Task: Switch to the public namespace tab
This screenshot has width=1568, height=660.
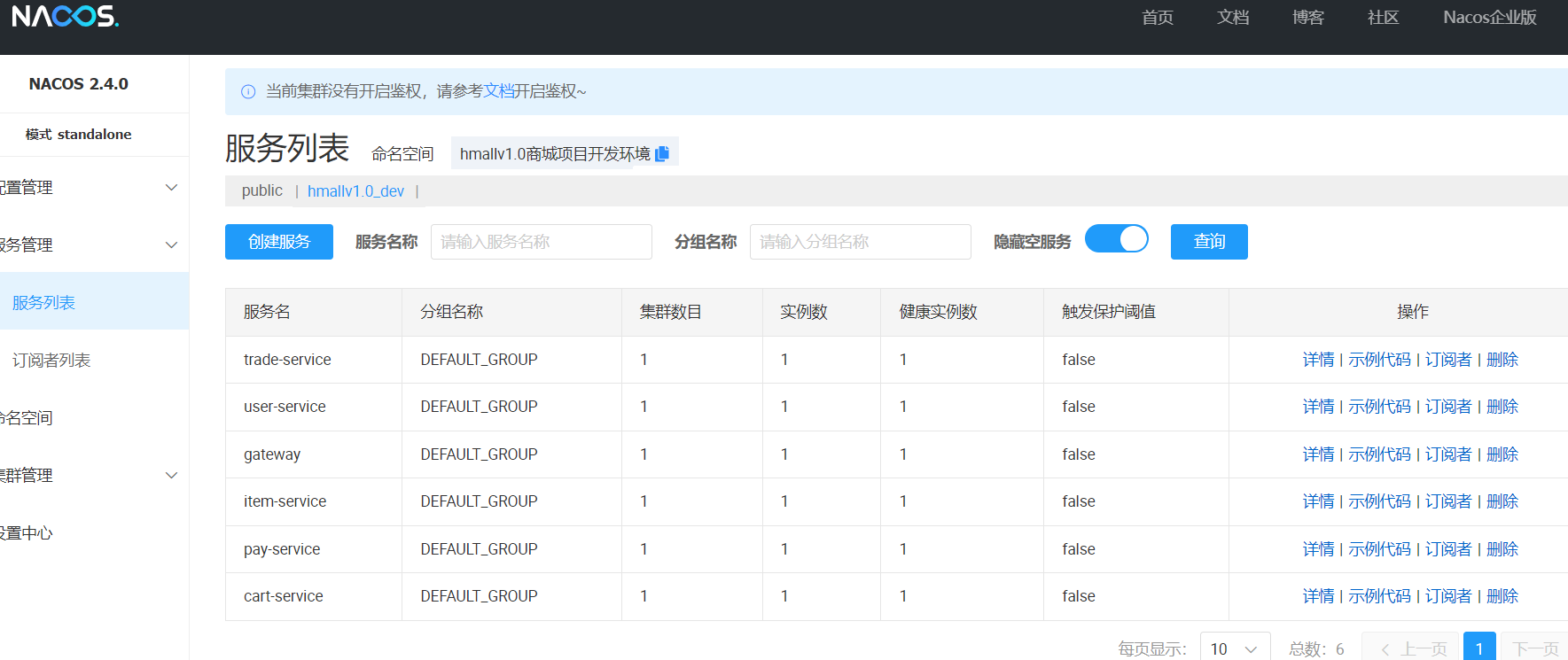Action: click(x=262, y=190)
